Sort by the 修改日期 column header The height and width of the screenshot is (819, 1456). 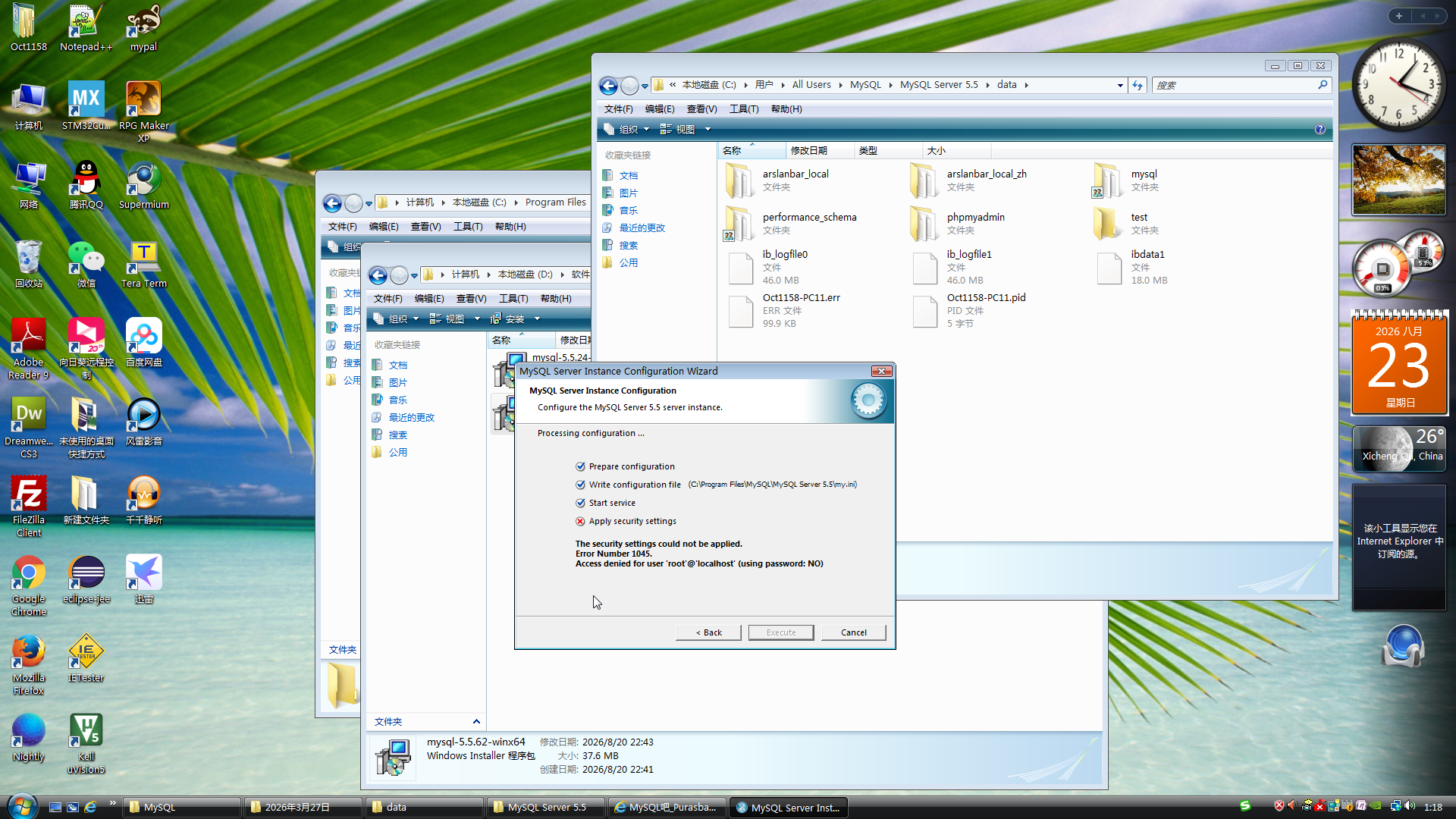(820, 151)
